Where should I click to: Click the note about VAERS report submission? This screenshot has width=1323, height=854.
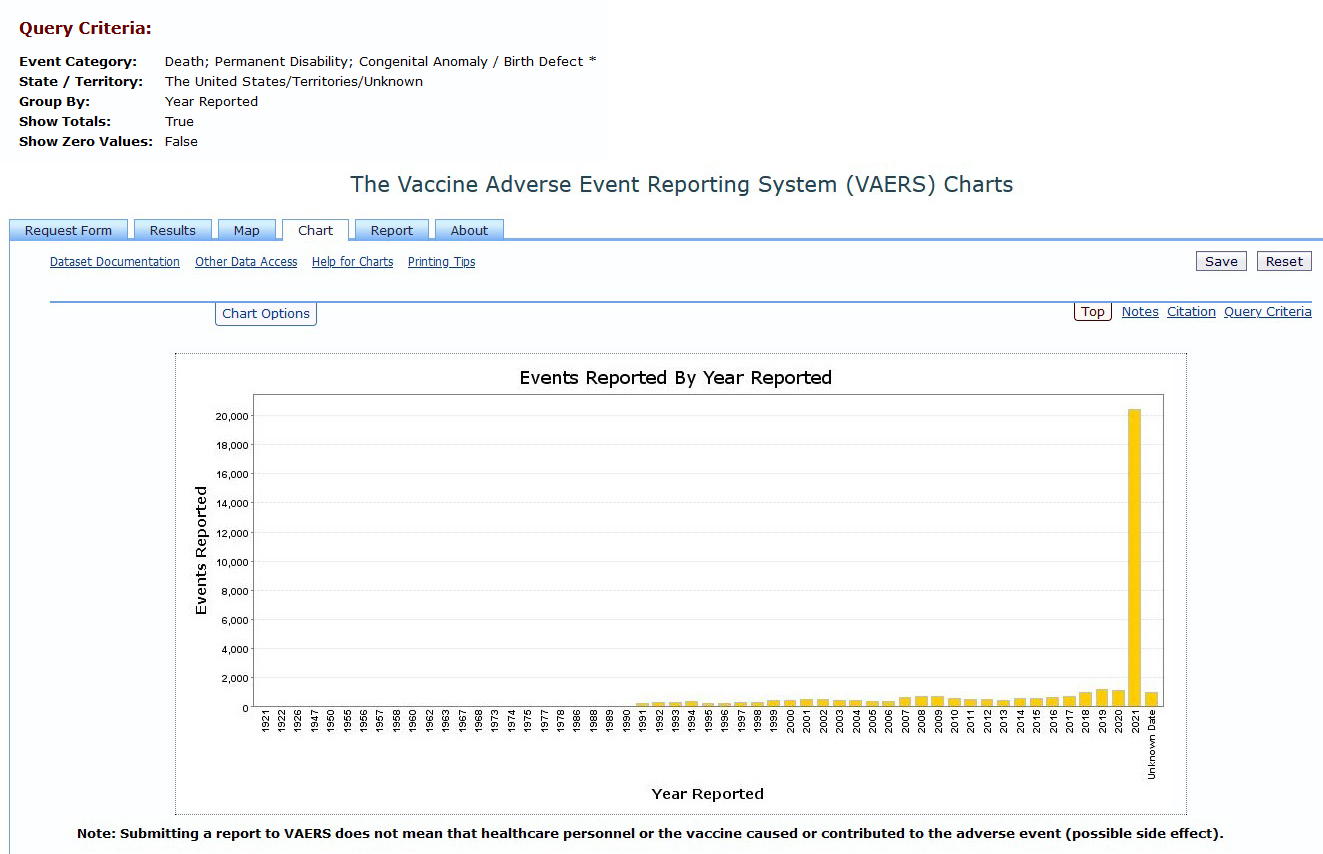(650, 833)
